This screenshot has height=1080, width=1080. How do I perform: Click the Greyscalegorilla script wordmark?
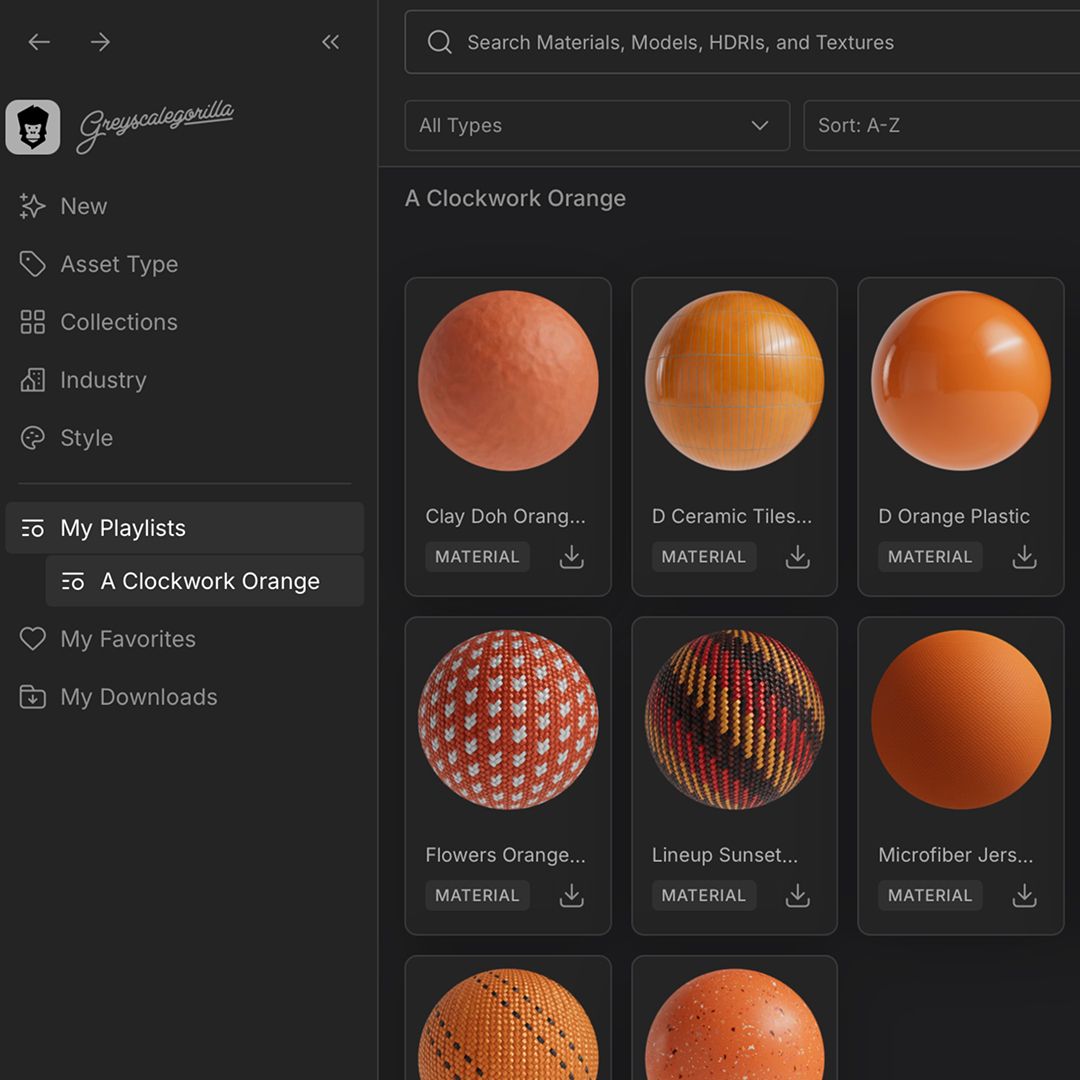pos(155,126)
